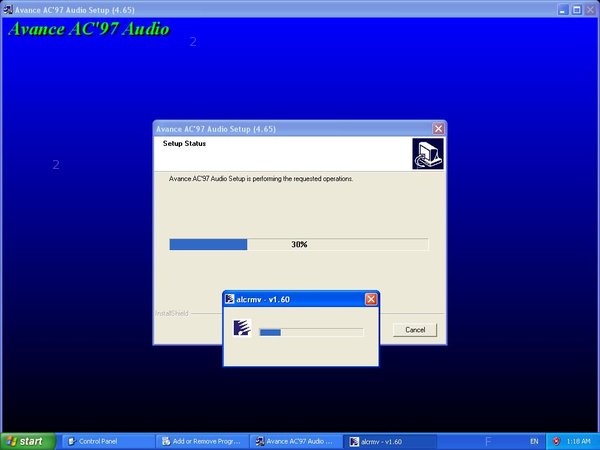Click the Setup Status heading text
Viewport: 600px width, 450px height.
[x=184, y=143]
